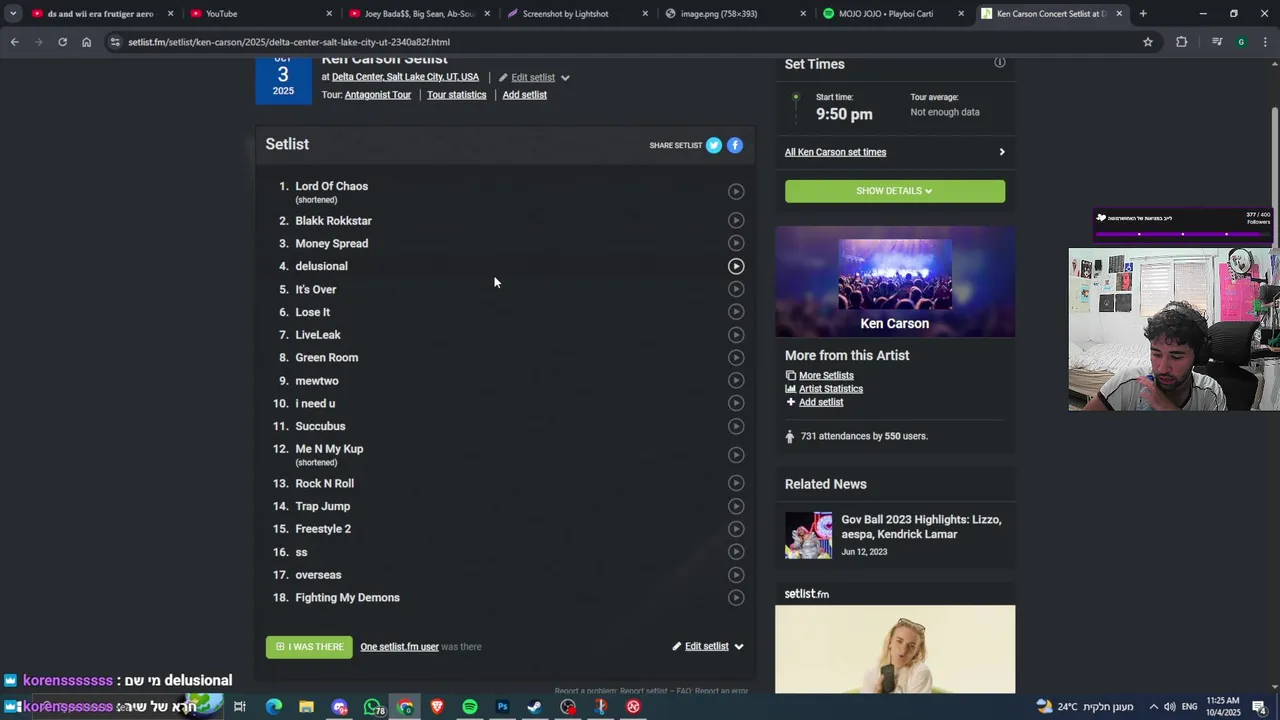
Task: Switch to the Joey Bada$$, Big Sean tab
Action: click(418, 14)
